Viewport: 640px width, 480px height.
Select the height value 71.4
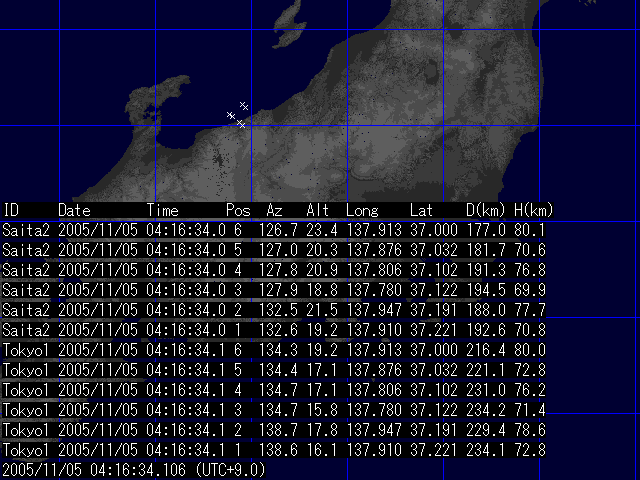tap(530, 410)
